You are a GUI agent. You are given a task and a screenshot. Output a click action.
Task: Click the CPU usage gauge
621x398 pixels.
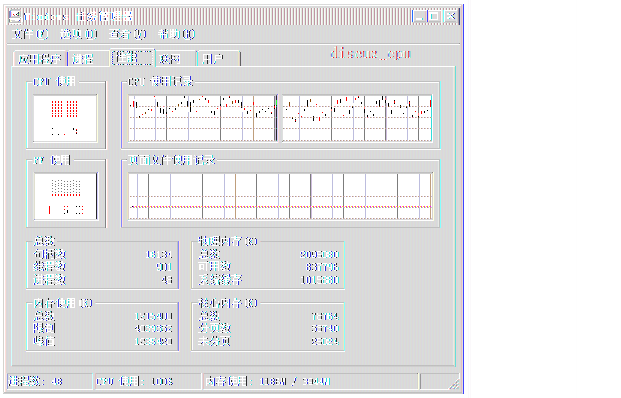65,118
